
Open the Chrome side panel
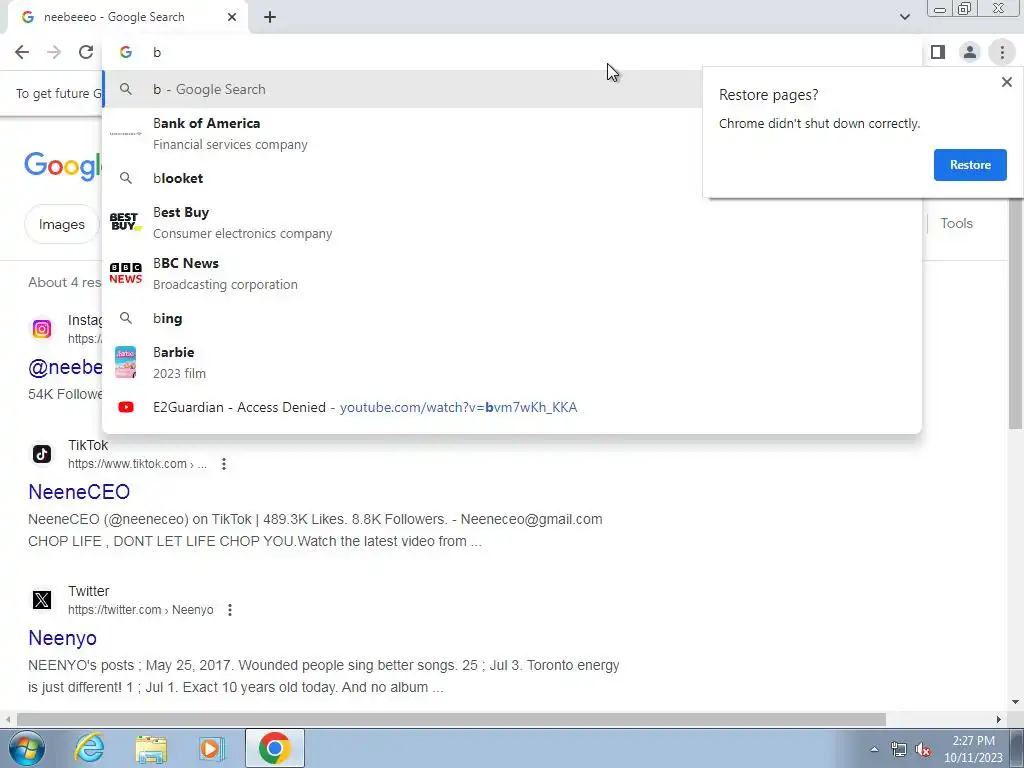point(938,52)
